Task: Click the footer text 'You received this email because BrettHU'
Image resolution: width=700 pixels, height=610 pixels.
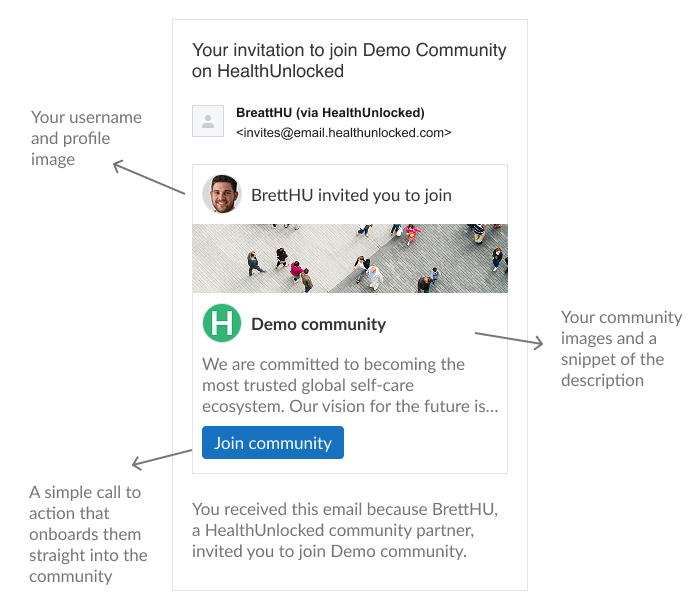Action: [345, 530]
